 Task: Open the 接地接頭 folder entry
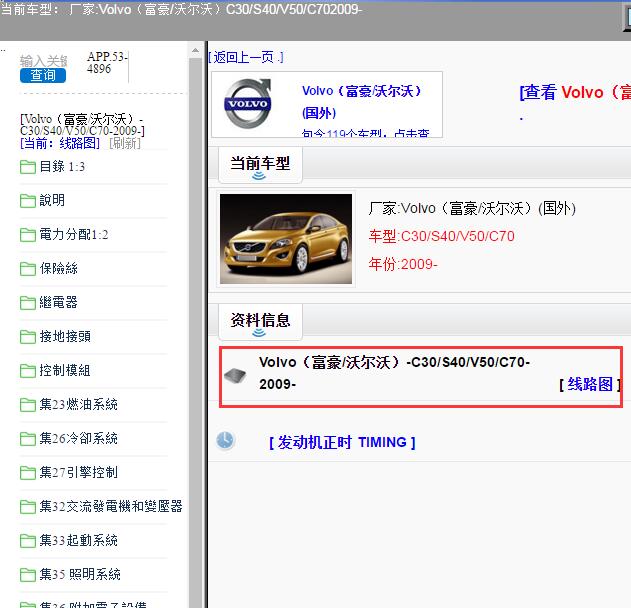pos(65,336)
